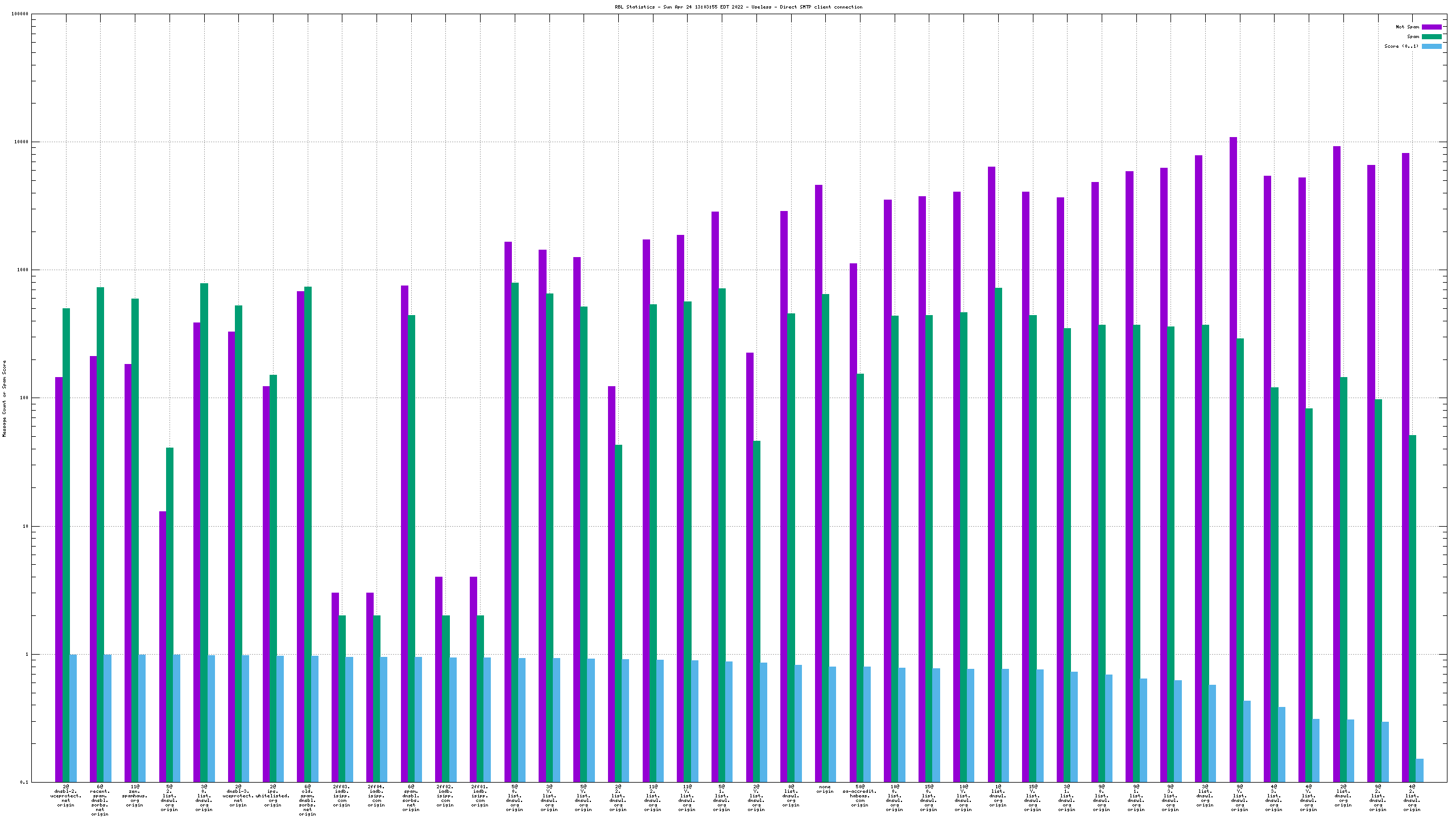Viewport: 1456px width, 819px height.
Task: Click the sa-accredit.habeas.com x-axis label
Action: tap(859, 796)
